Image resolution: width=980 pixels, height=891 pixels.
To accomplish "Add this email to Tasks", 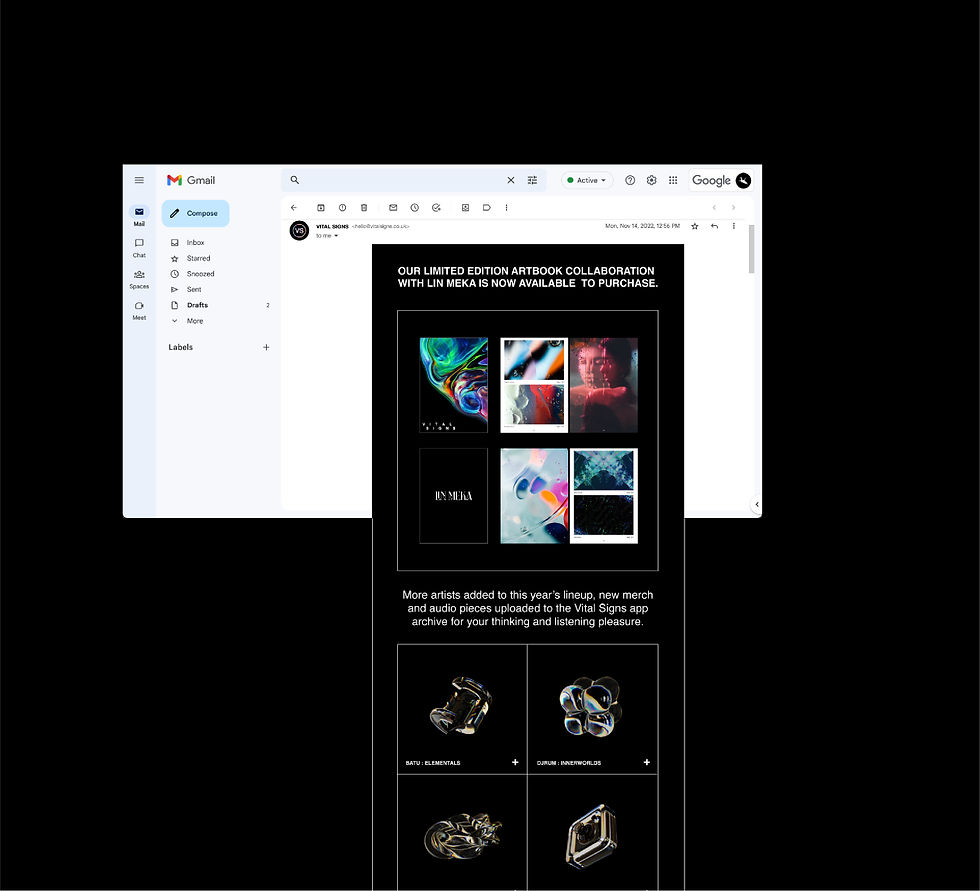I will 436,207.
